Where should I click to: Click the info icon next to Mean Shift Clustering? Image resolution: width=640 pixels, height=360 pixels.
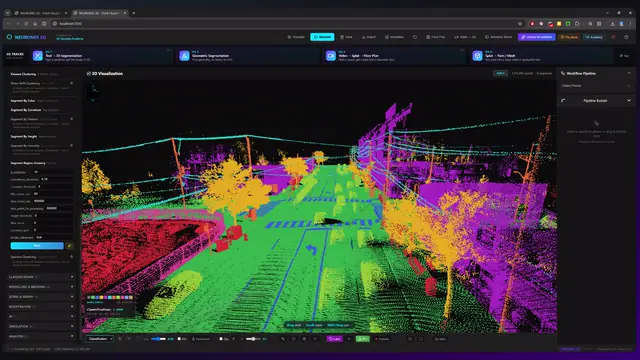(71, 83)
